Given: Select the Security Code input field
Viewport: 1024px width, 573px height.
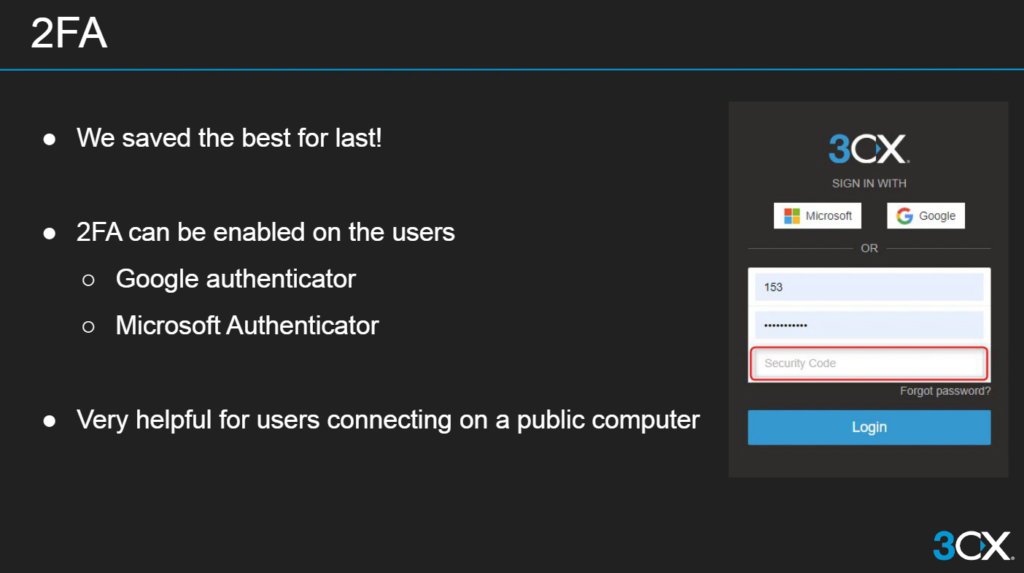Looking at the screenshot, I should coord(868,363).
